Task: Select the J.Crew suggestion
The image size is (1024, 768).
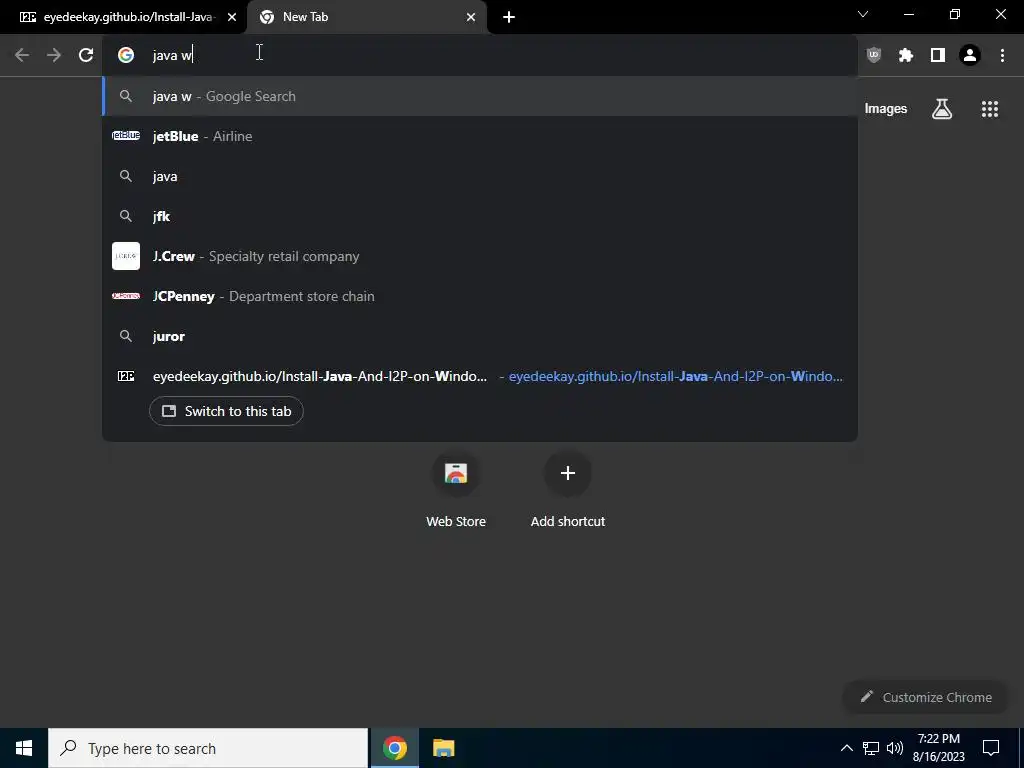Action: pos(480,256)
